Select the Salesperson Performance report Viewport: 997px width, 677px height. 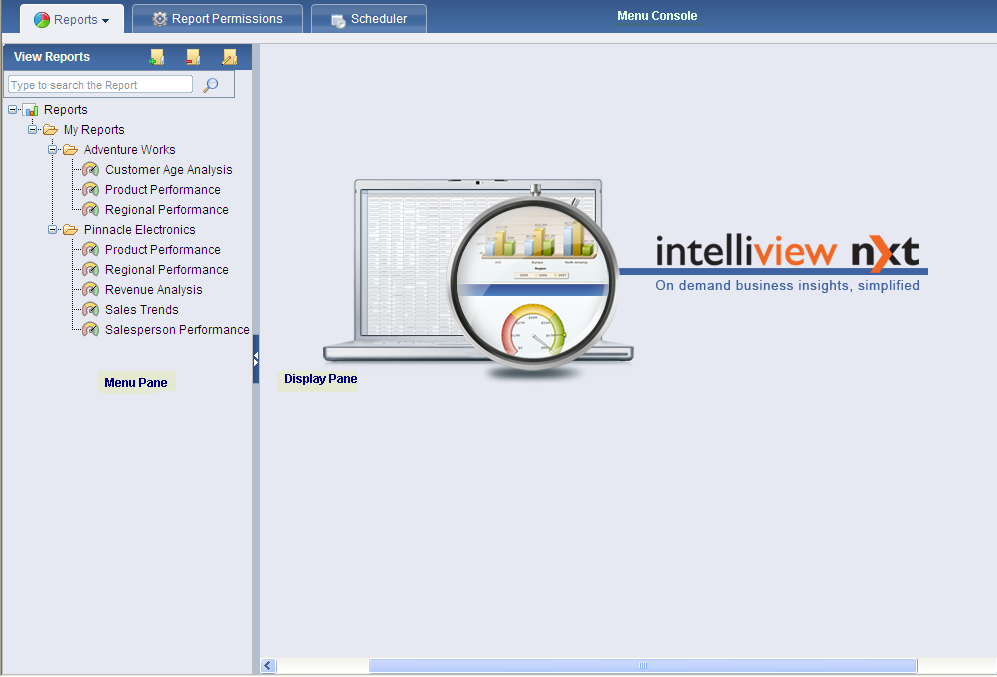pos(177,330)
